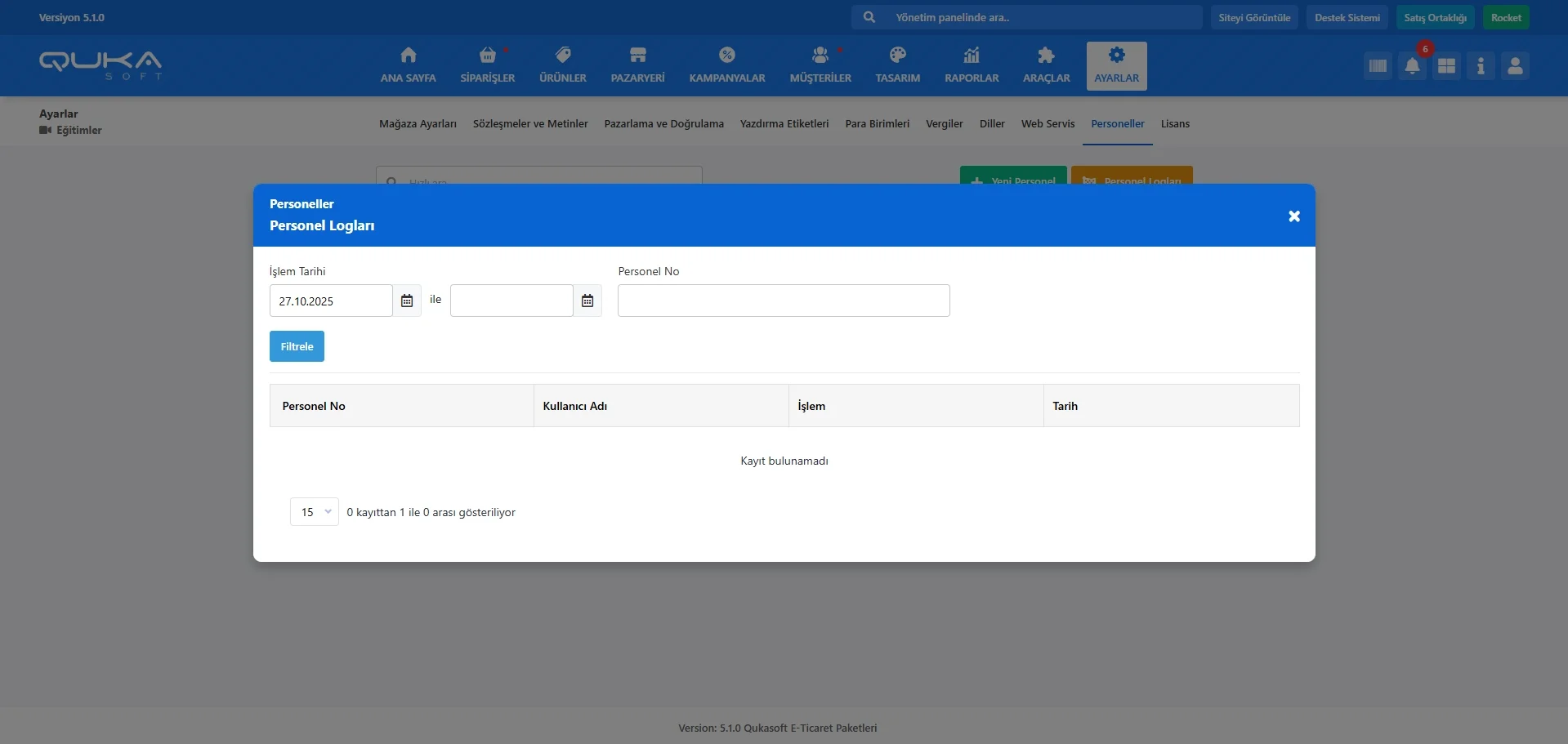Open the start date calendar picker
1568x744 pixels.
(407, 301)
